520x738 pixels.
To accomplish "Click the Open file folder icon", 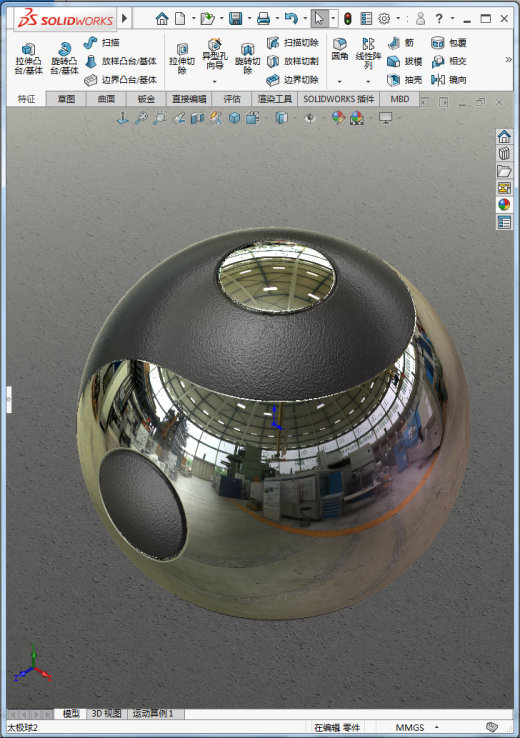I will (207, 18).
